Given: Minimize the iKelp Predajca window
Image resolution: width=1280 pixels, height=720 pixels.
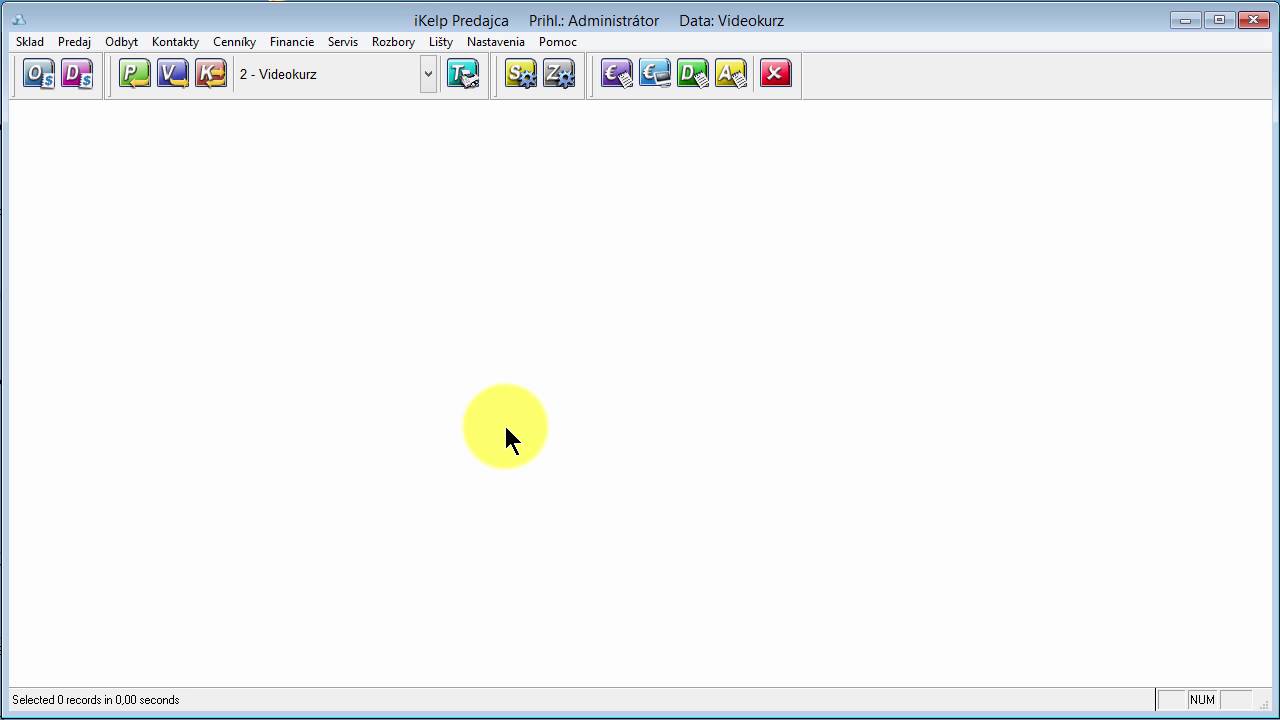Looking at the screenshot, I should tap(1185, 20).
